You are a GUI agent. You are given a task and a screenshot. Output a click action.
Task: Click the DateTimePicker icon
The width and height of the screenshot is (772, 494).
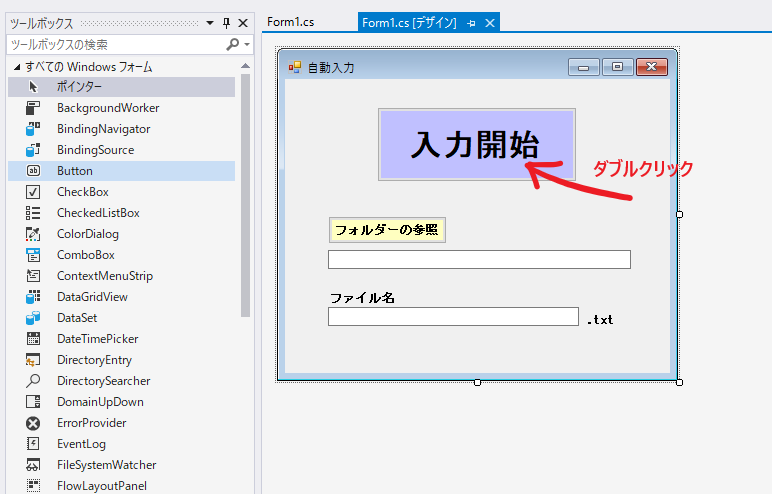(33, 339)
